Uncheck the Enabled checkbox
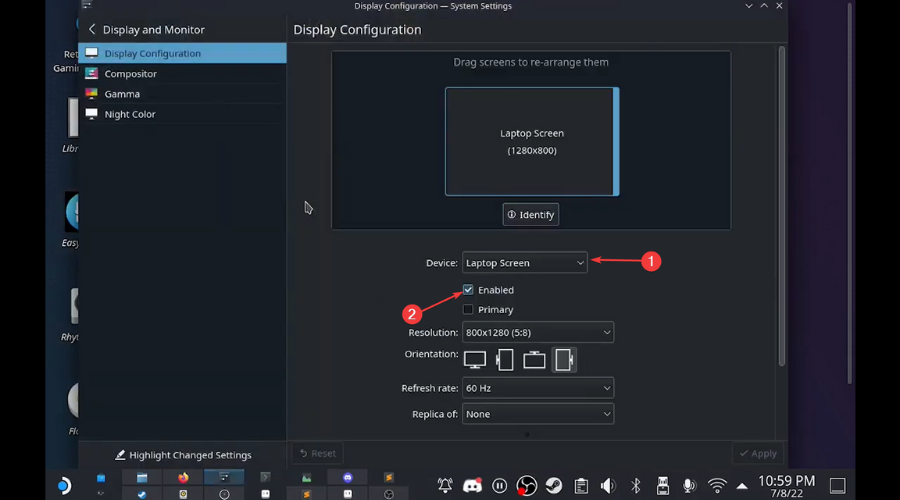The height and width of the screenshot is (500, 900). point(468,289)
